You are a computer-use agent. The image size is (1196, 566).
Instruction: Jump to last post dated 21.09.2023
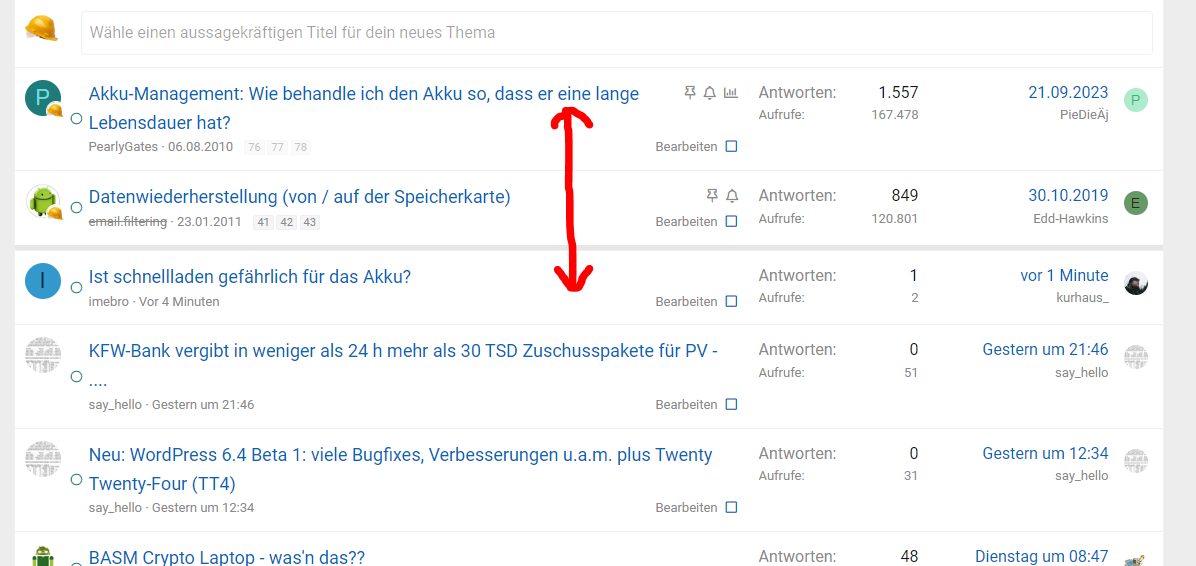pyautogui.click(x=1068, y=93)
